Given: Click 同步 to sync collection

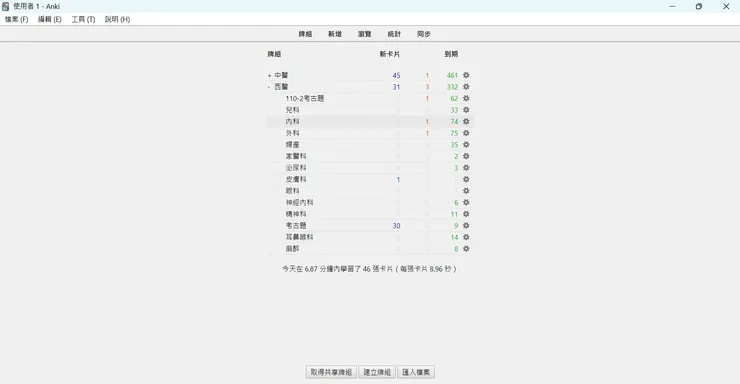Looking at the screenshot, I should coord(424,34).
